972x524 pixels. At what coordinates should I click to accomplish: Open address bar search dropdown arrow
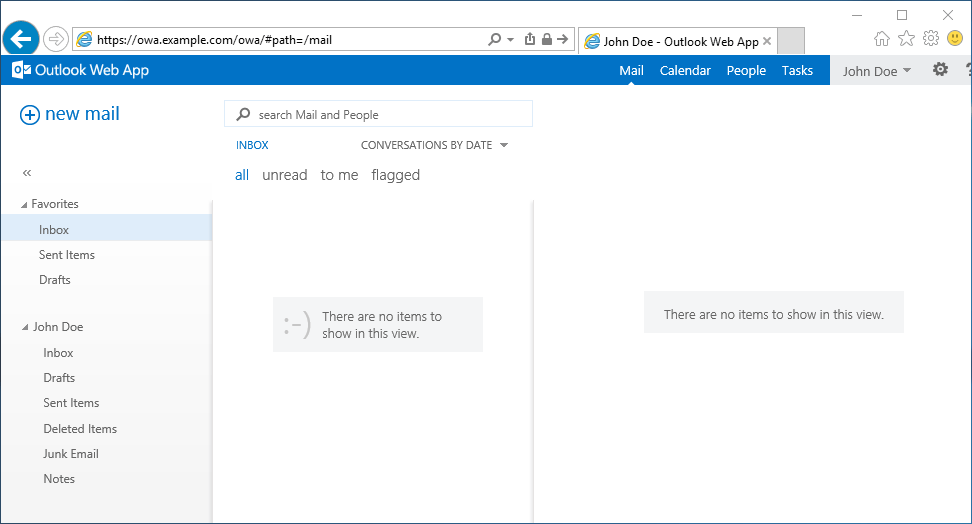(x=511, y=40)
